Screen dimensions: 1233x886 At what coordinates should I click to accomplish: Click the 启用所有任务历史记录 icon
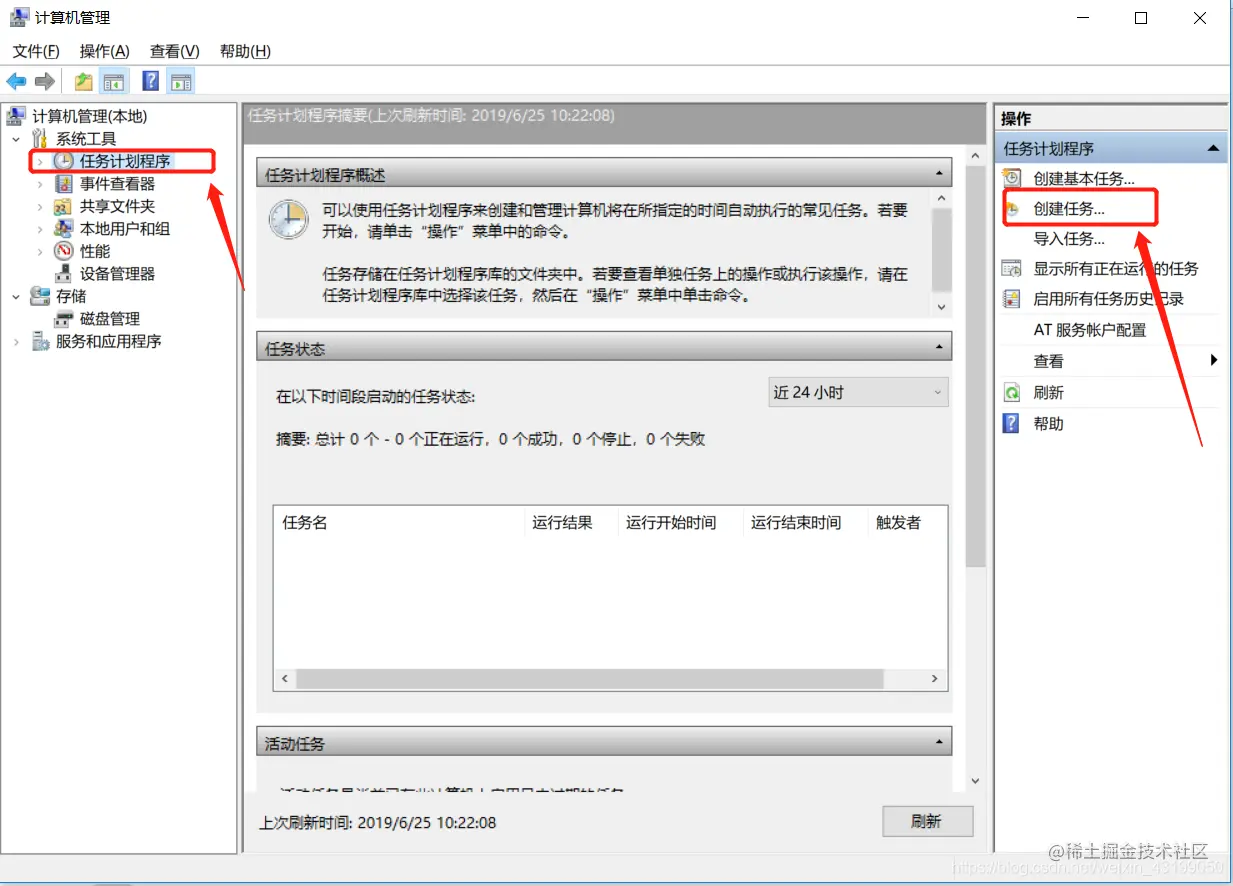[x=1012, y=299]
